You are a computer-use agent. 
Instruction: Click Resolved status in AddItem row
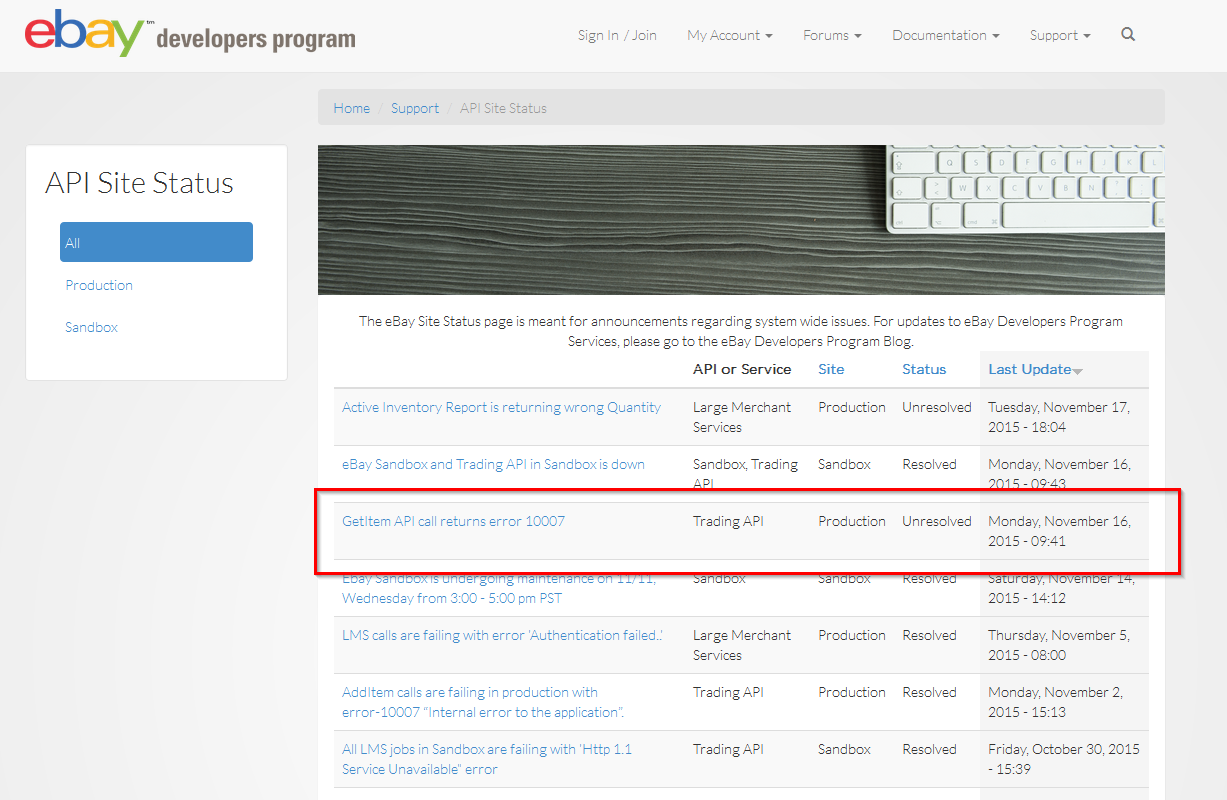point(929,692)
